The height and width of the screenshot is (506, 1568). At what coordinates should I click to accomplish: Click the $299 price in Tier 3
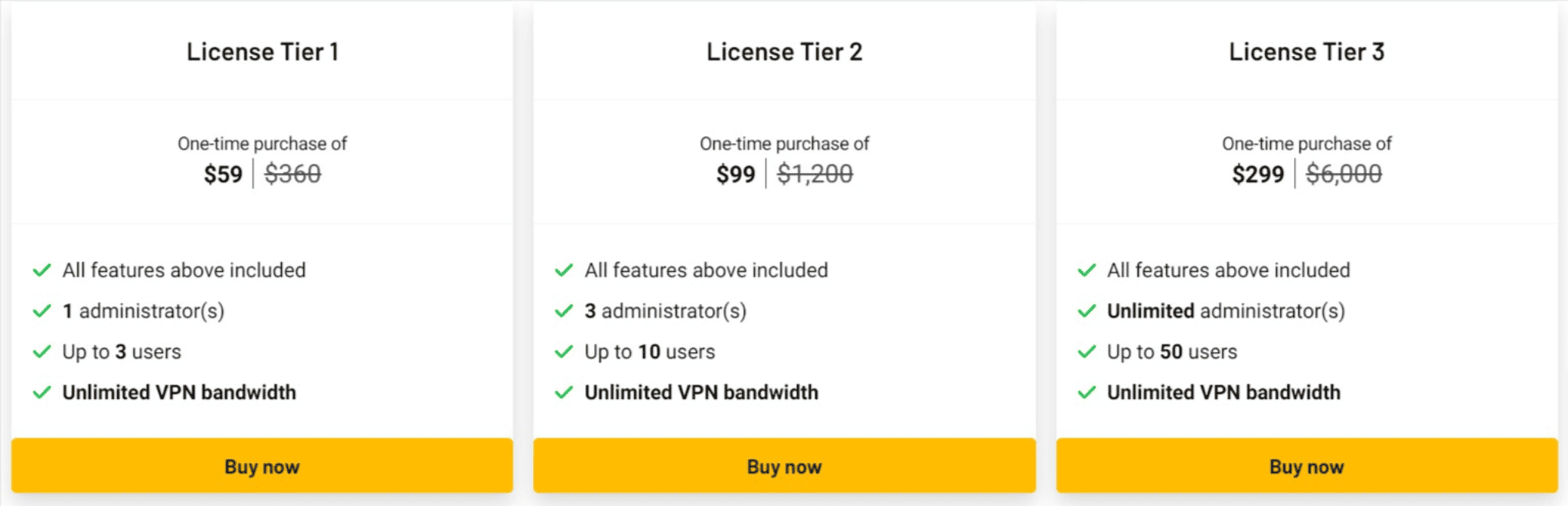(x=1258, y=175)
